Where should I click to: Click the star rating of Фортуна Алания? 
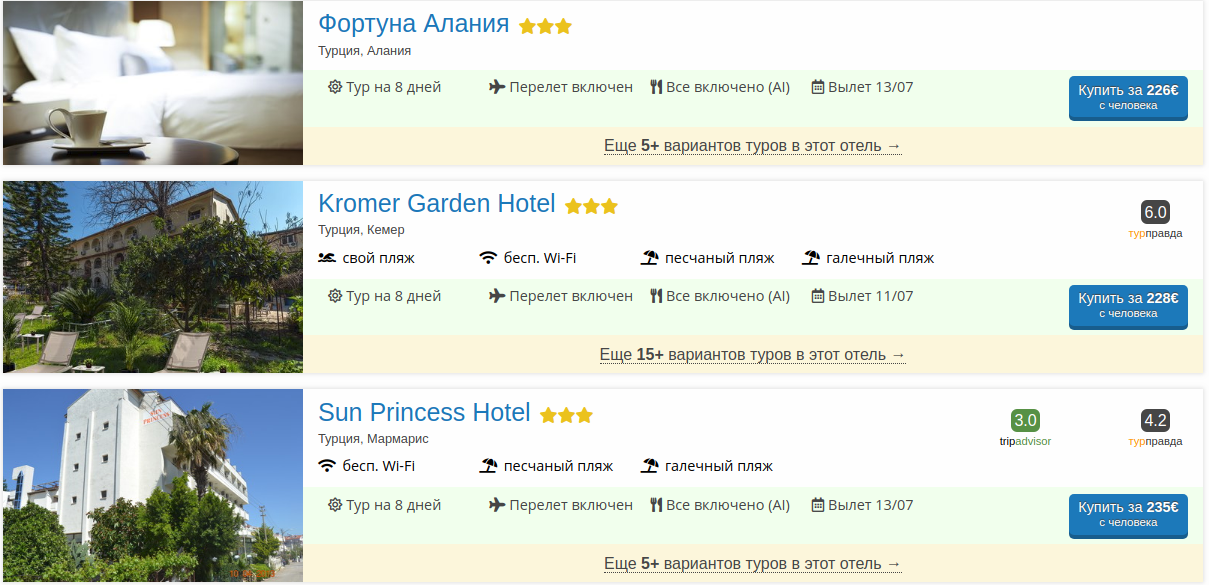(545, 27)
